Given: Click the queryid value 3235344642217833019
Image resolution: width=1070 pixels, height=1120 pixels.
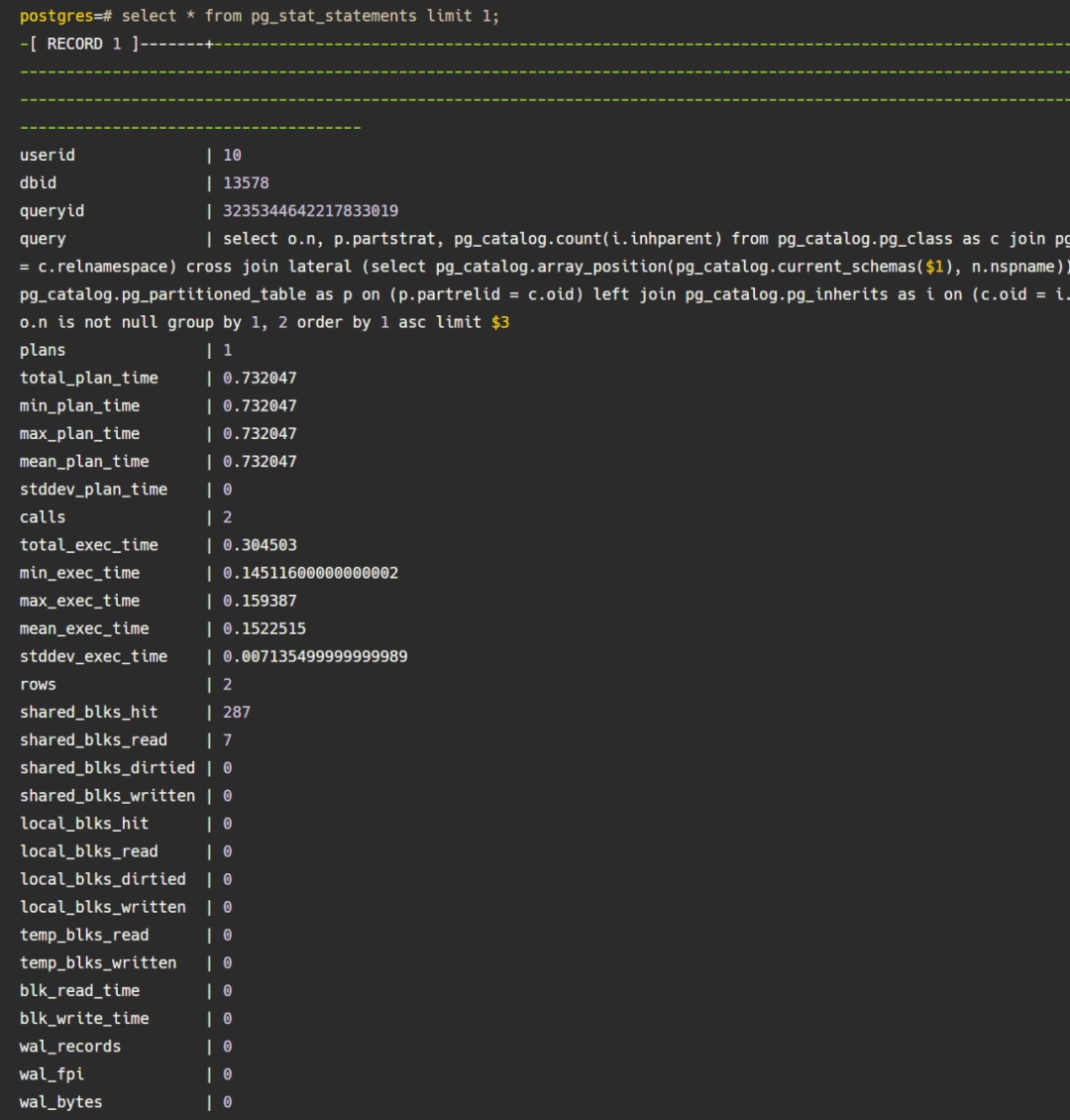Looking at the screenshot, I should coord(310,211).
